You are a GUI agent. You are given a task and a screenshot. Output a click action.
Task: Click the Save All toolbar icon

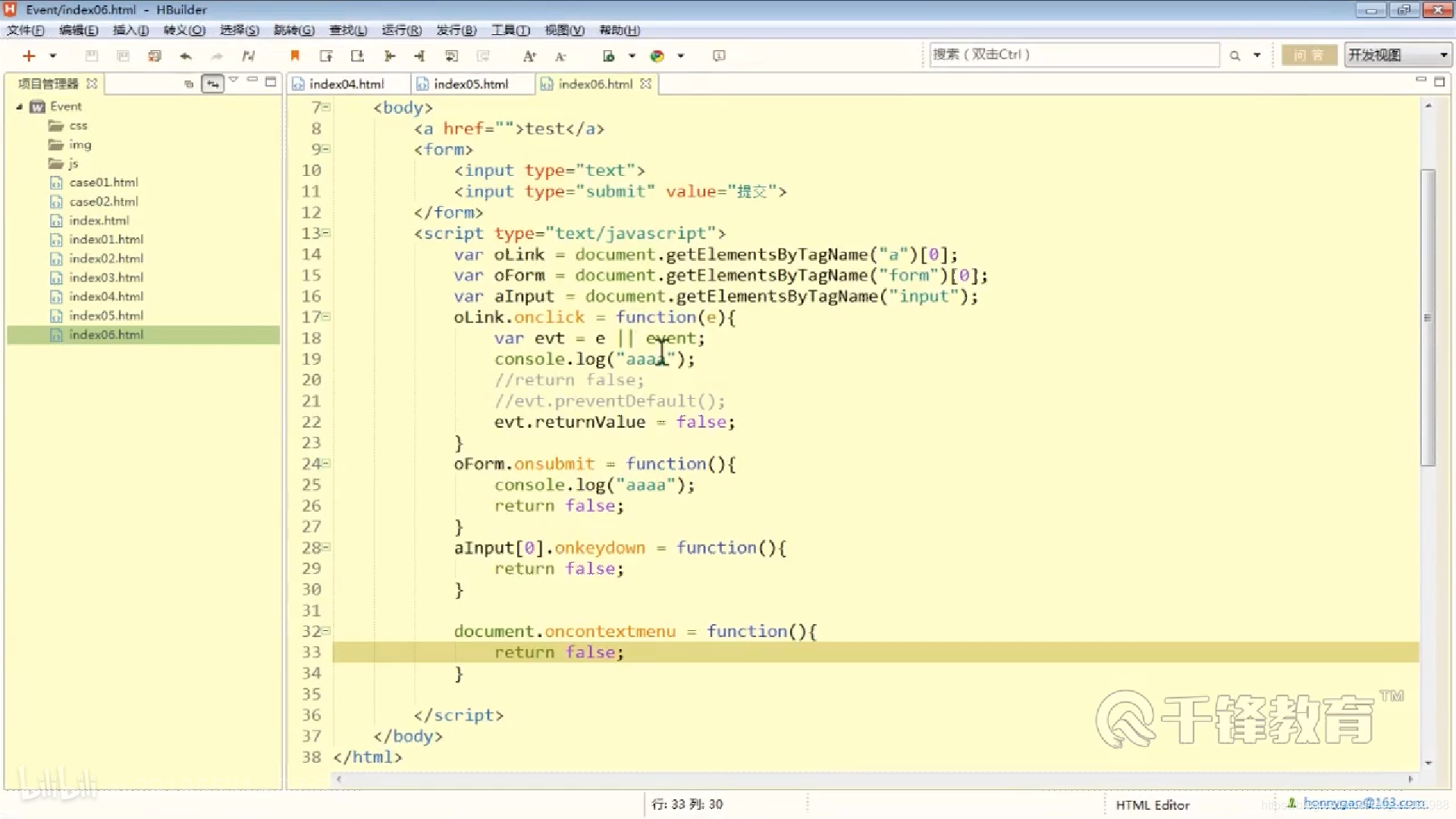coord(155,55)
